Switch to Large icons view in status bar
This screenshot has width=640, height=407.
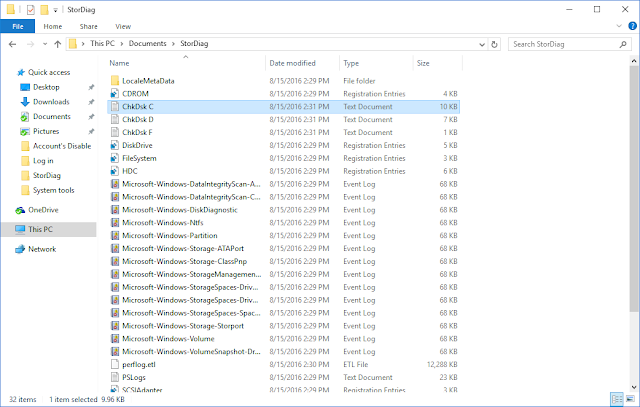point(630,399)
